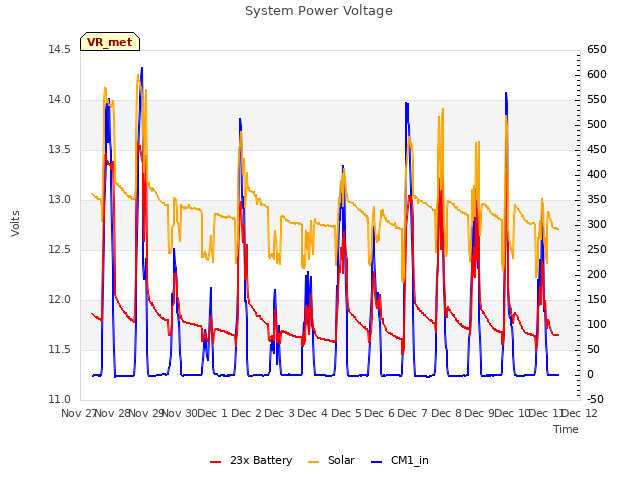This screenshot has width=640, height=480.
Task: Click the Dec 3 date tick label
Action: point(280,413)
